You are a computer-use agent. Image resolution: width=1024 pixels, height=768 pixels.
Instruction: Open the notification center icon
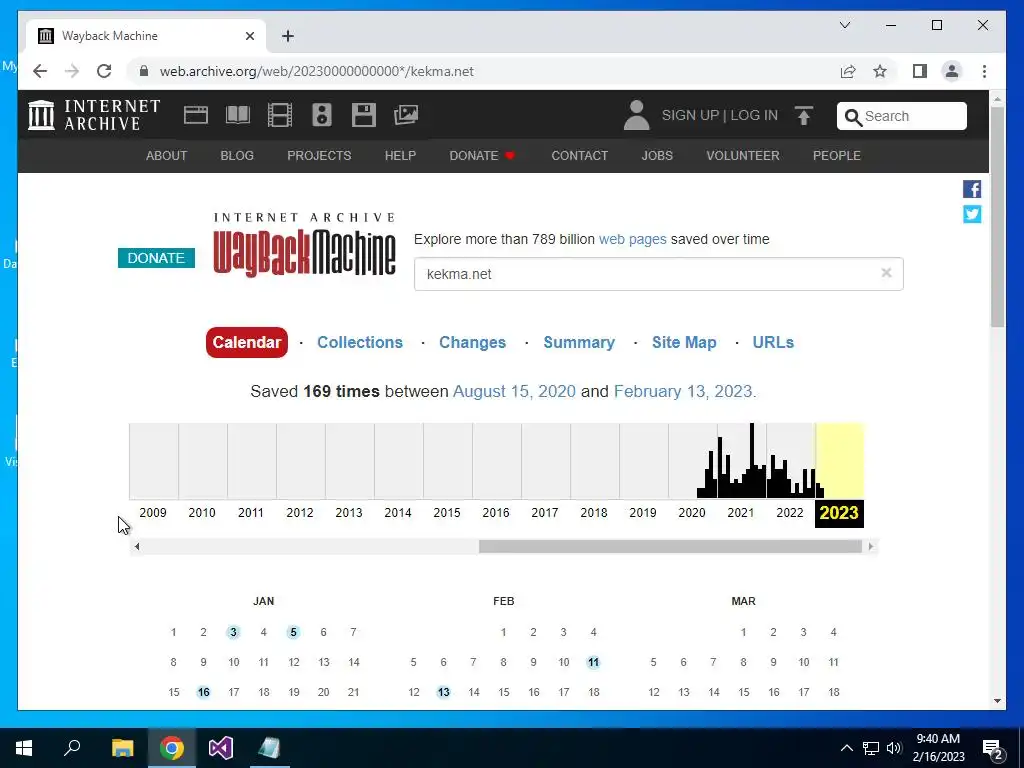tap(992, 749)
